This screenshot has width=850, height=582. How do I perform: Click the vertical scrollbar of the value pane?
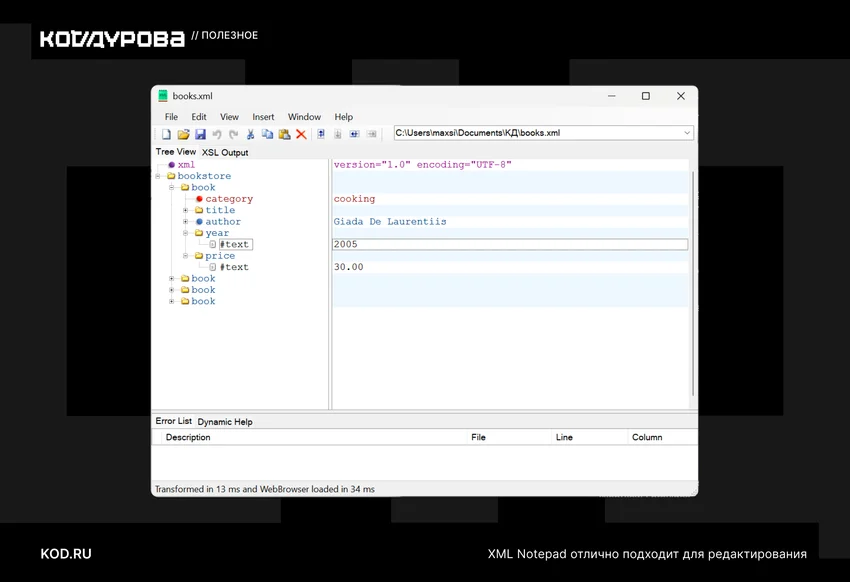pyautogui.click(x=693, y=283)
